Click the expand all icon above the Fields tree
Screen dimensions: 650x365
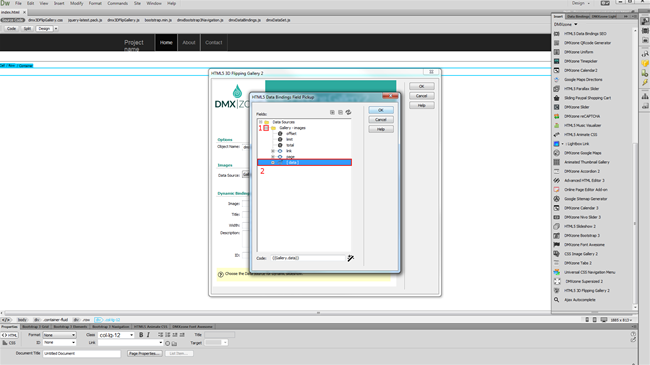[332, 112]
